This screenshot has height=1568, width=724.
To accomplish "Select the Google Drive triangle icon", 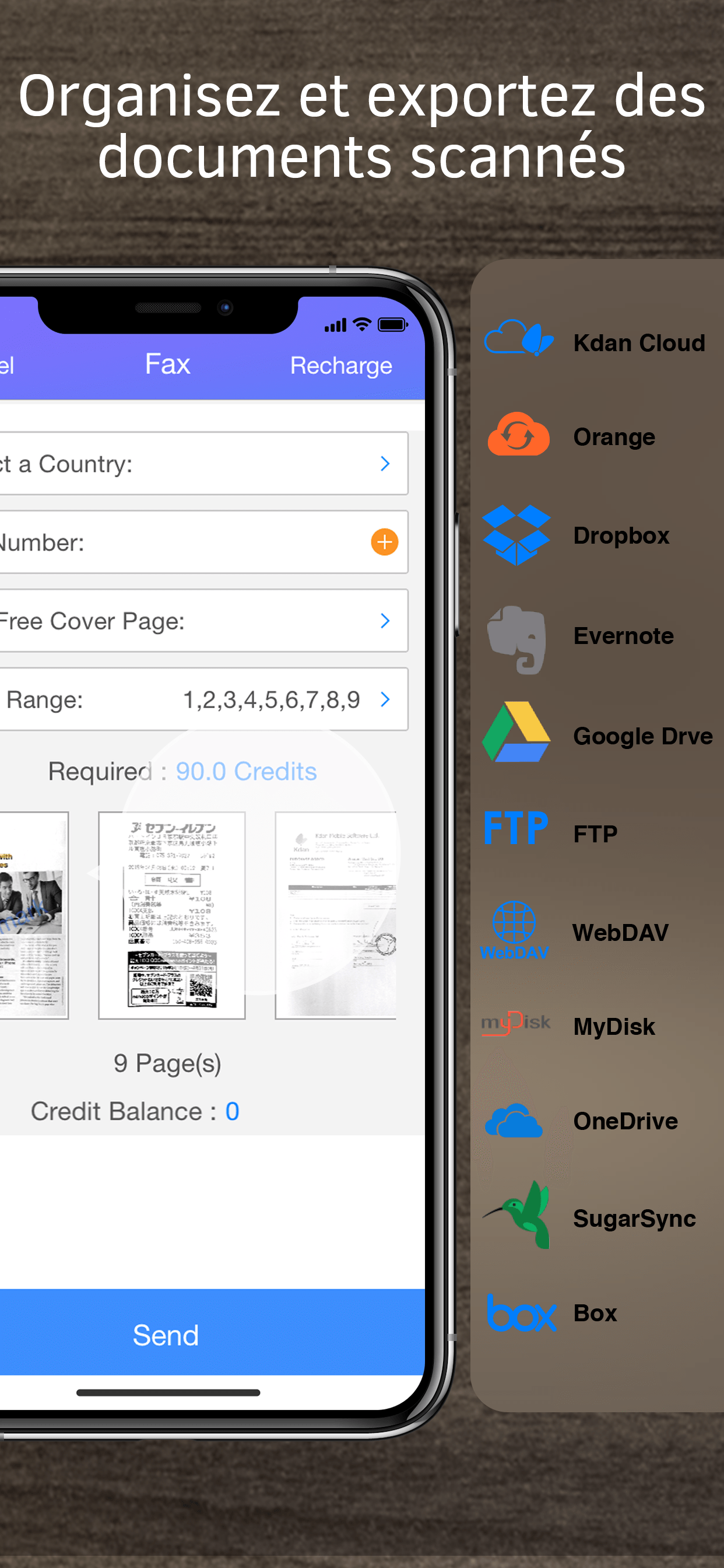I will tap(516, 731).
